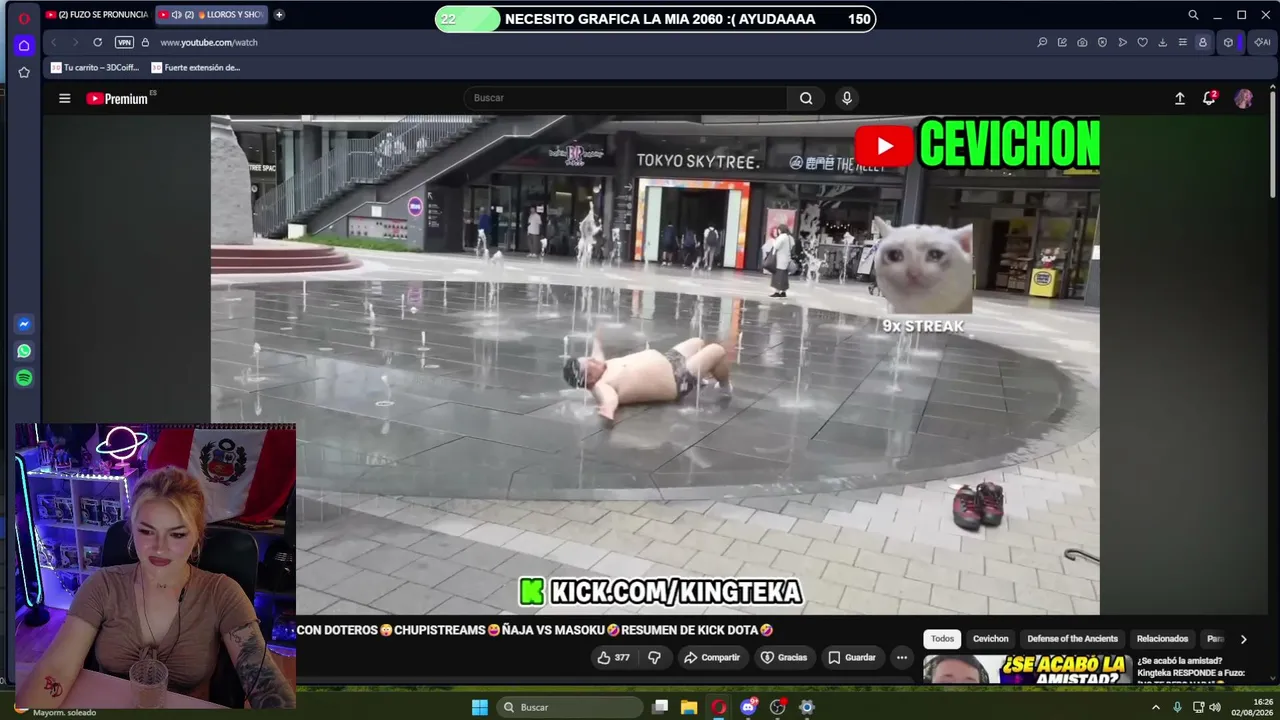Select the Defense of the Ancients chip
This screenshot has width=1280, height=720.
(1073, 639)
